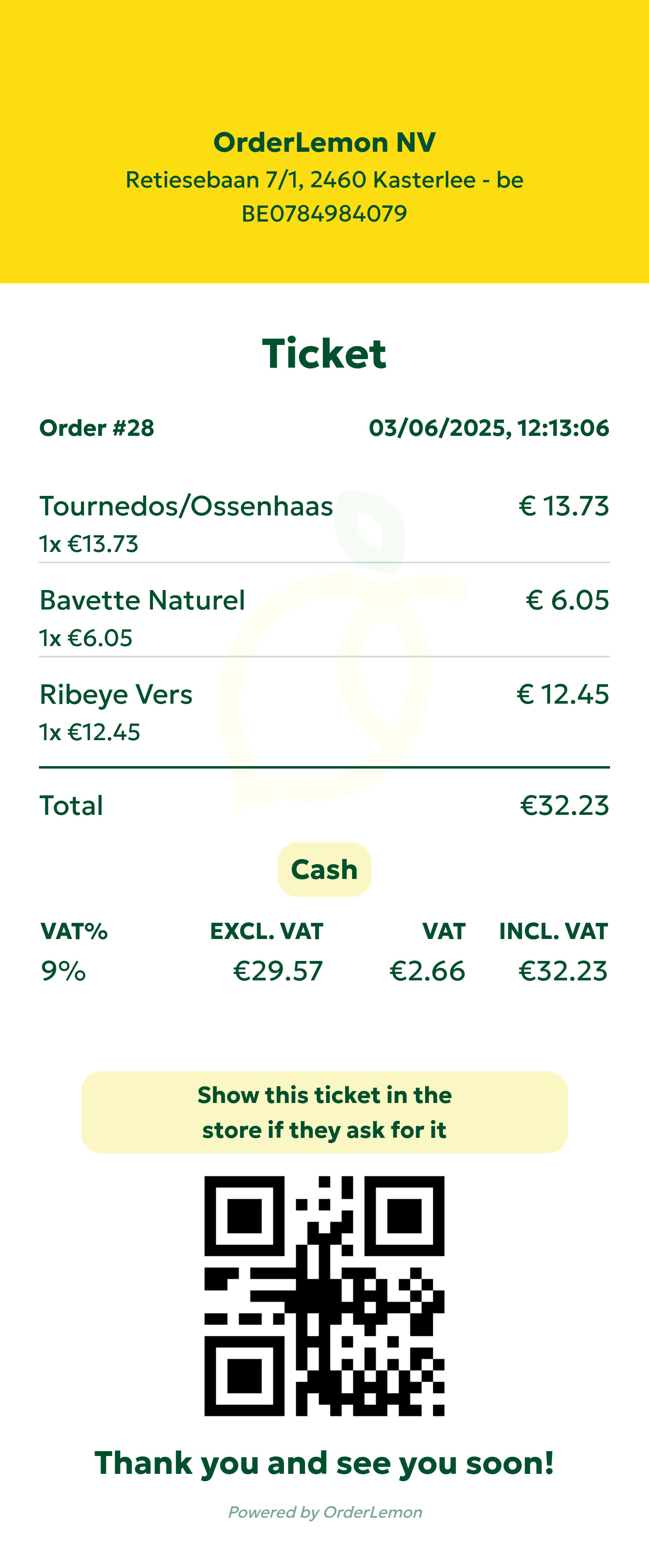Tap the QR code image
The image size is (649, 1568).
324,1295
